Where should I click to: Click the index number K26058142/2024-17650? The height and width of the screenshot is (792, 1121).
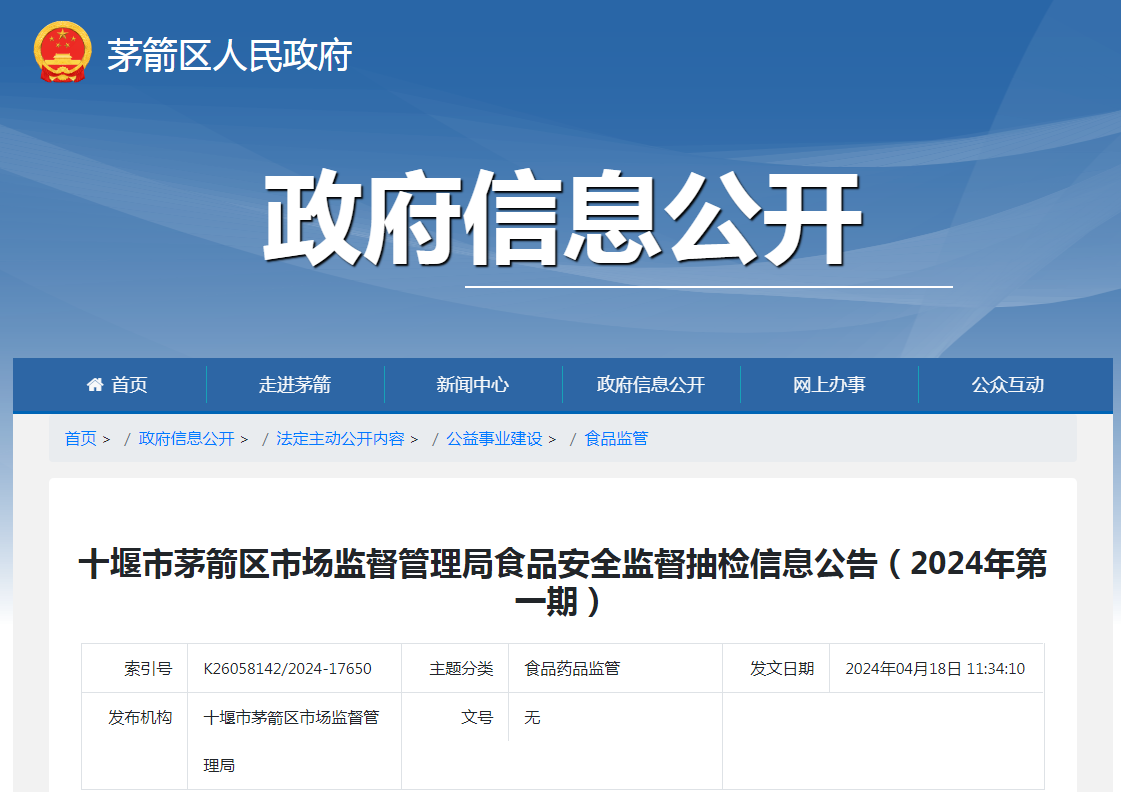pos(287,668)
